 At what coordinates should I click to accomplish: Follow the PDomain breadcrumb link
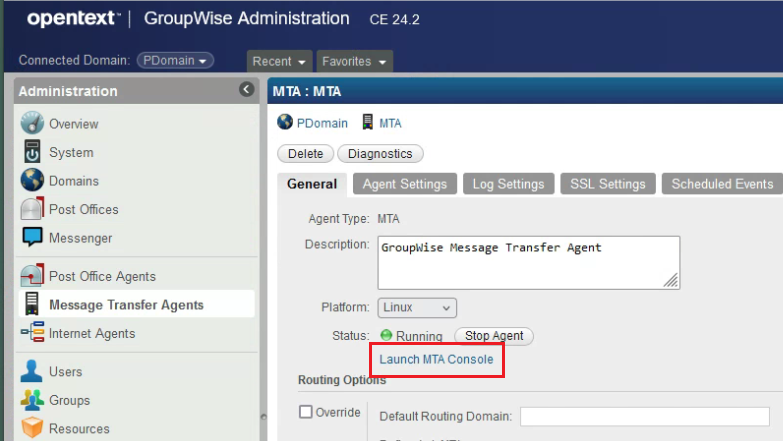coord(322,123)
